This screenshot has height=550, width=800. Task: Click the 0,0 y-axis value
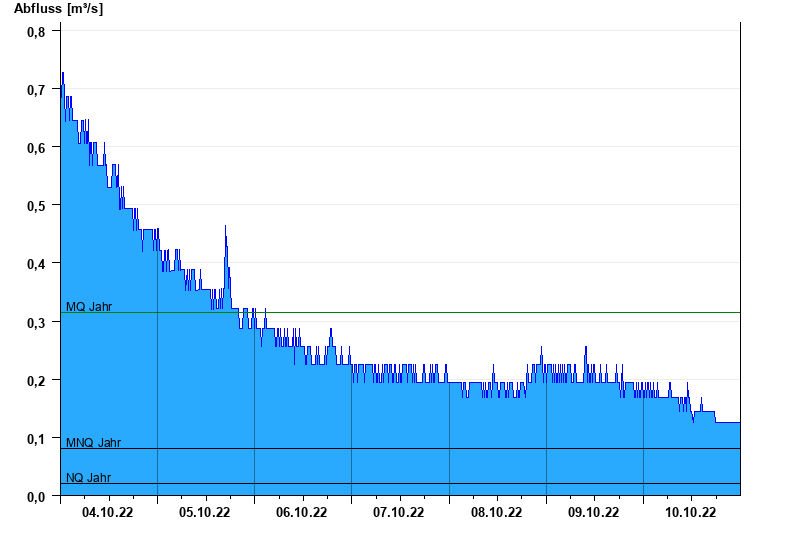(36, 497)
